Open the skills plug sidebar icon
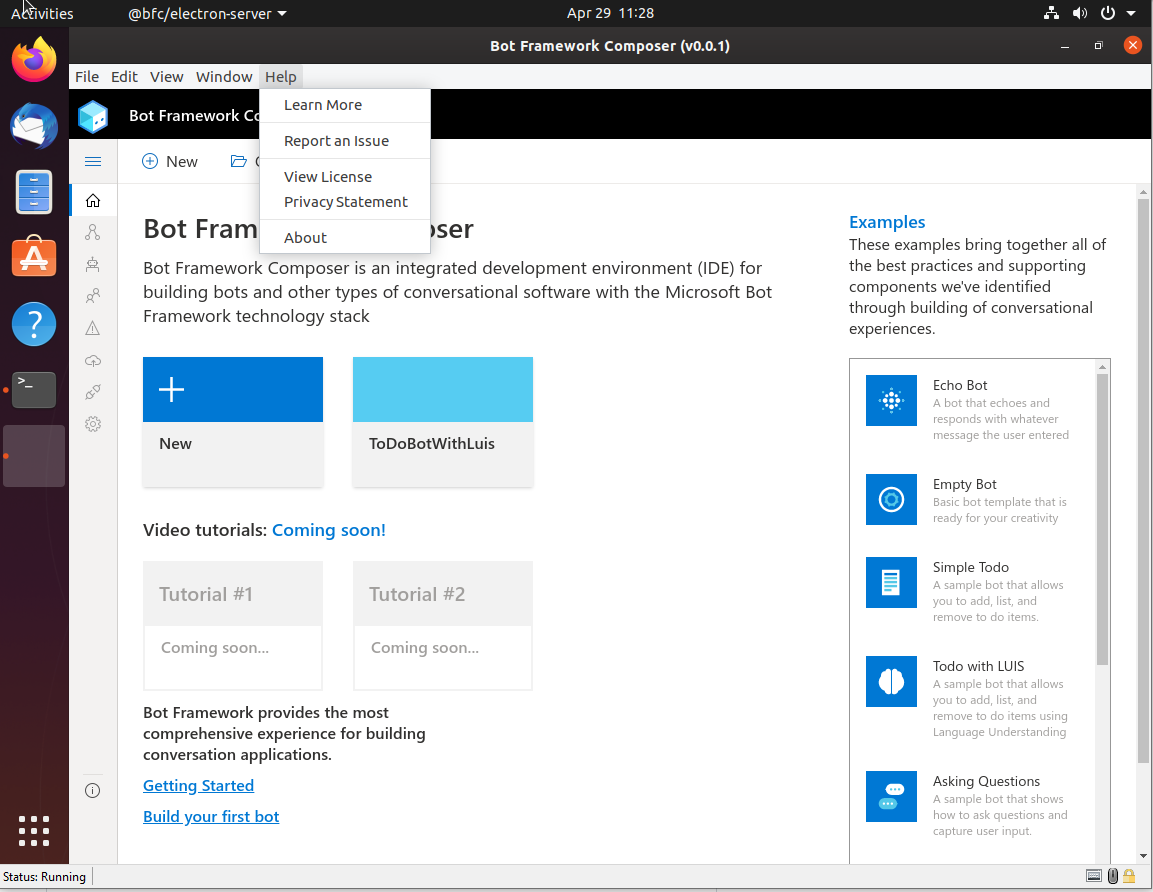 (93, 392)
